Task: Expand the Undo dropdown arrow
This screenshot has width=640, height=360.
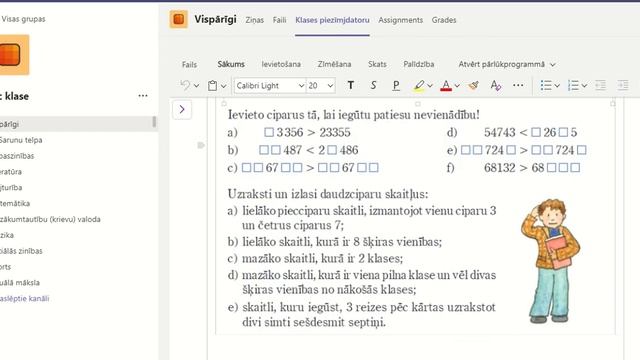Action: (x=196, y=86)
